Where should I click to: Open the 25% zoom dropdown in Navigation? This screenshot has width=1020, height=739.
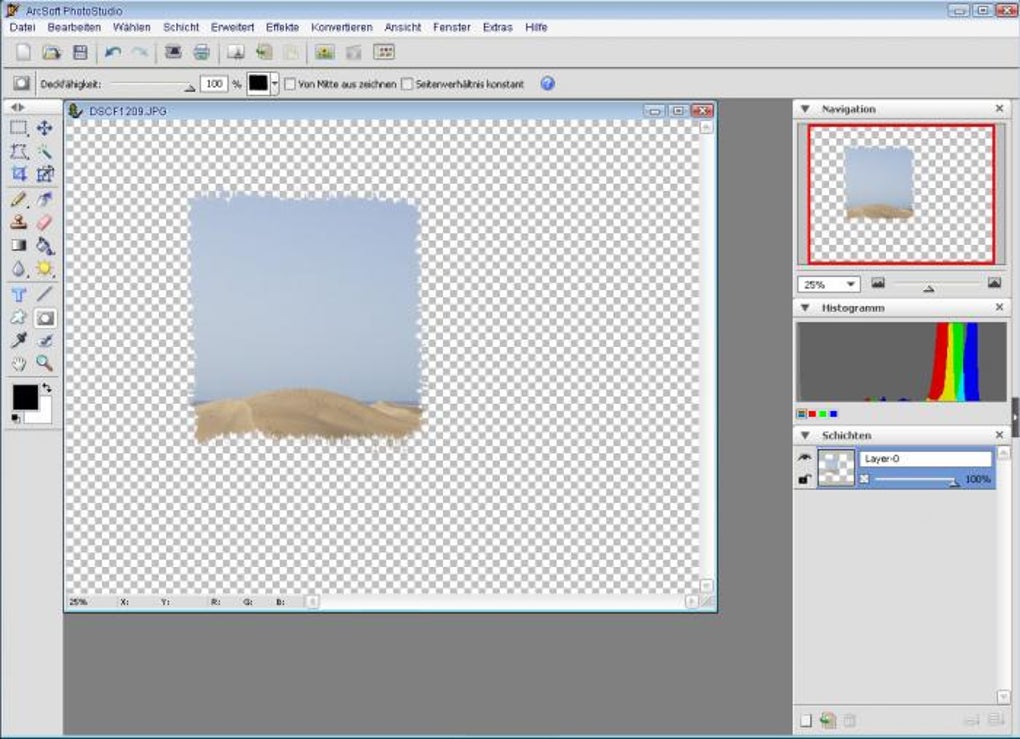(x=850, y=284)
